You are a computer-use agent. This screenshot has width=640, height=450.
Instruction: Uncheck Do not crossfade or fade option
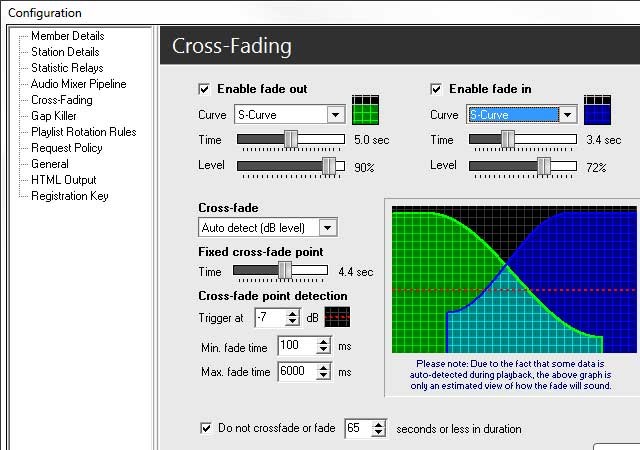click(206, 429)
